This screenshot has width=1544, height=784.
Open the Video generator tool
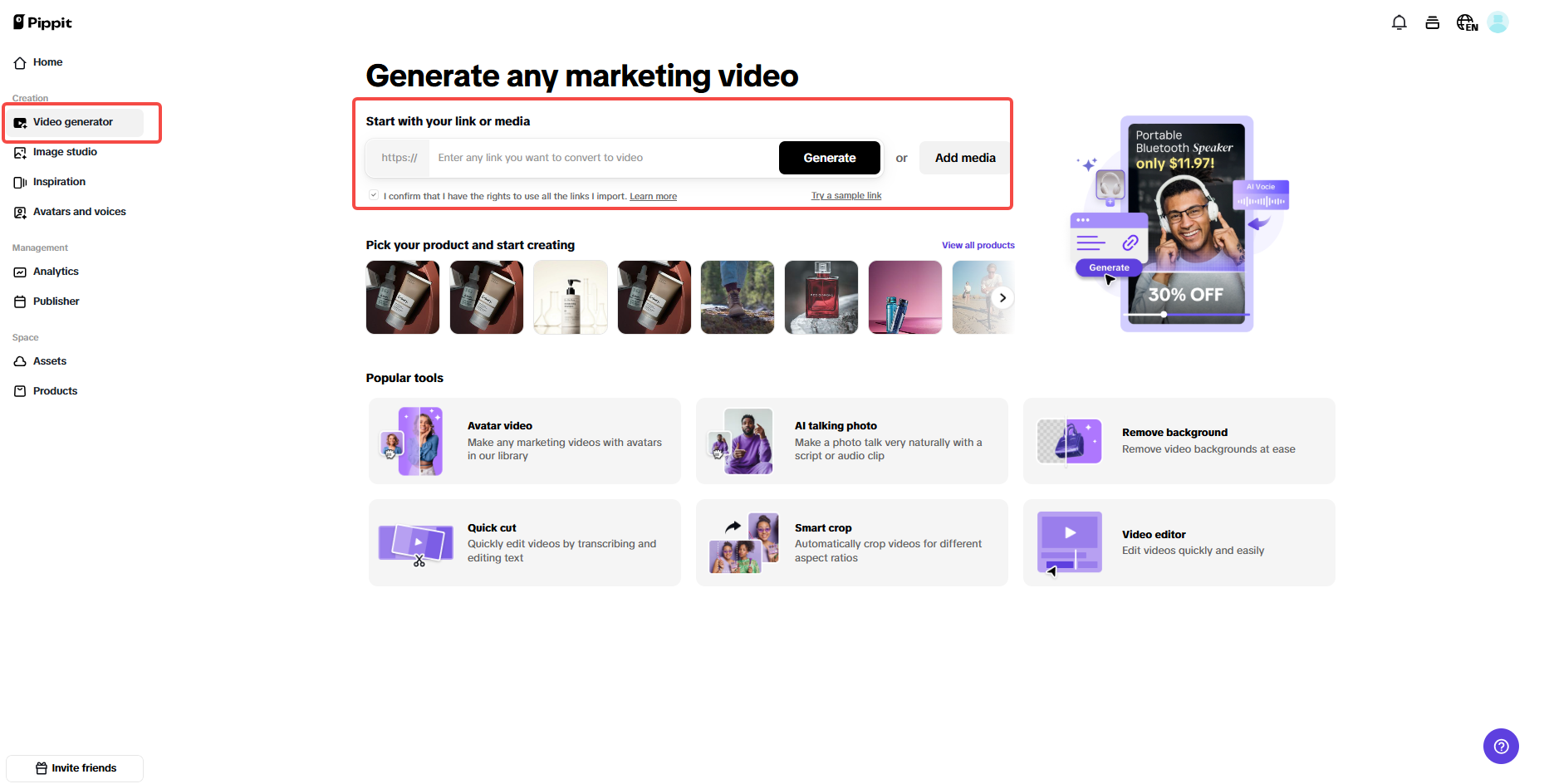(x=72, y=121)
